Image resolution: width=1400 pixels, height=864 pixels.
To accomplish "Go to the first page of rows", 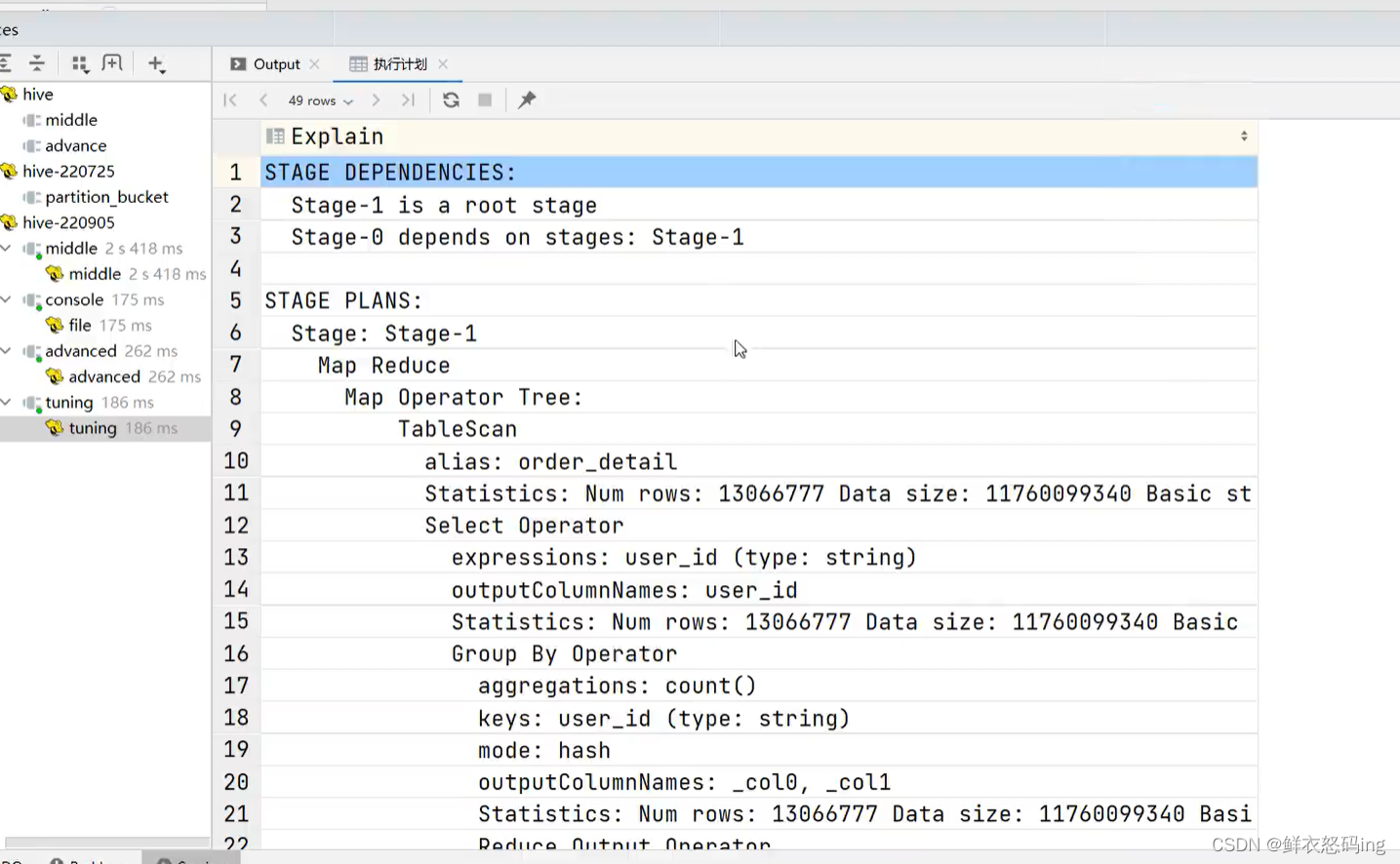I will click(x=230, y=100).
